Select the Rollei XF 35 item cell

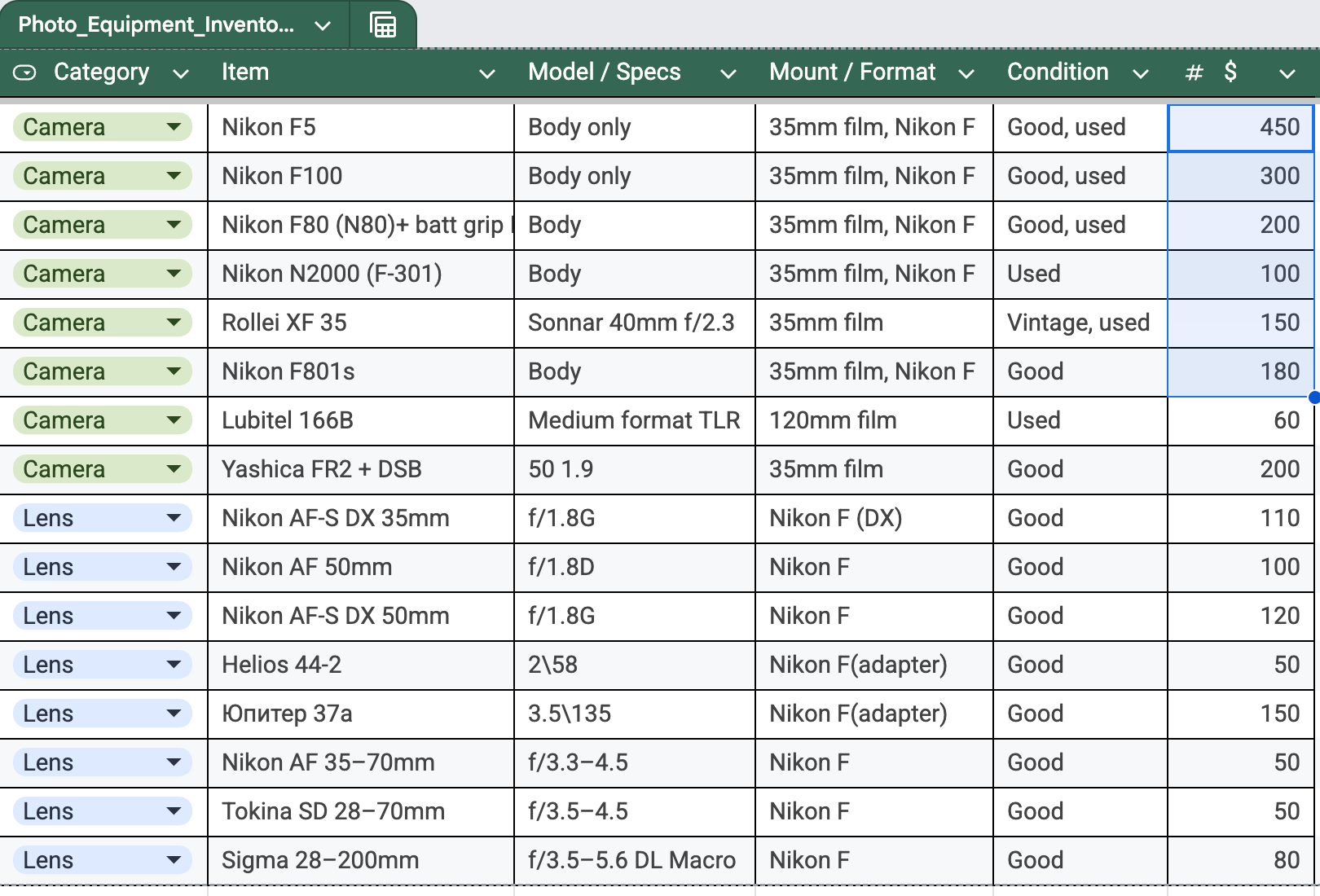[360, 323]
